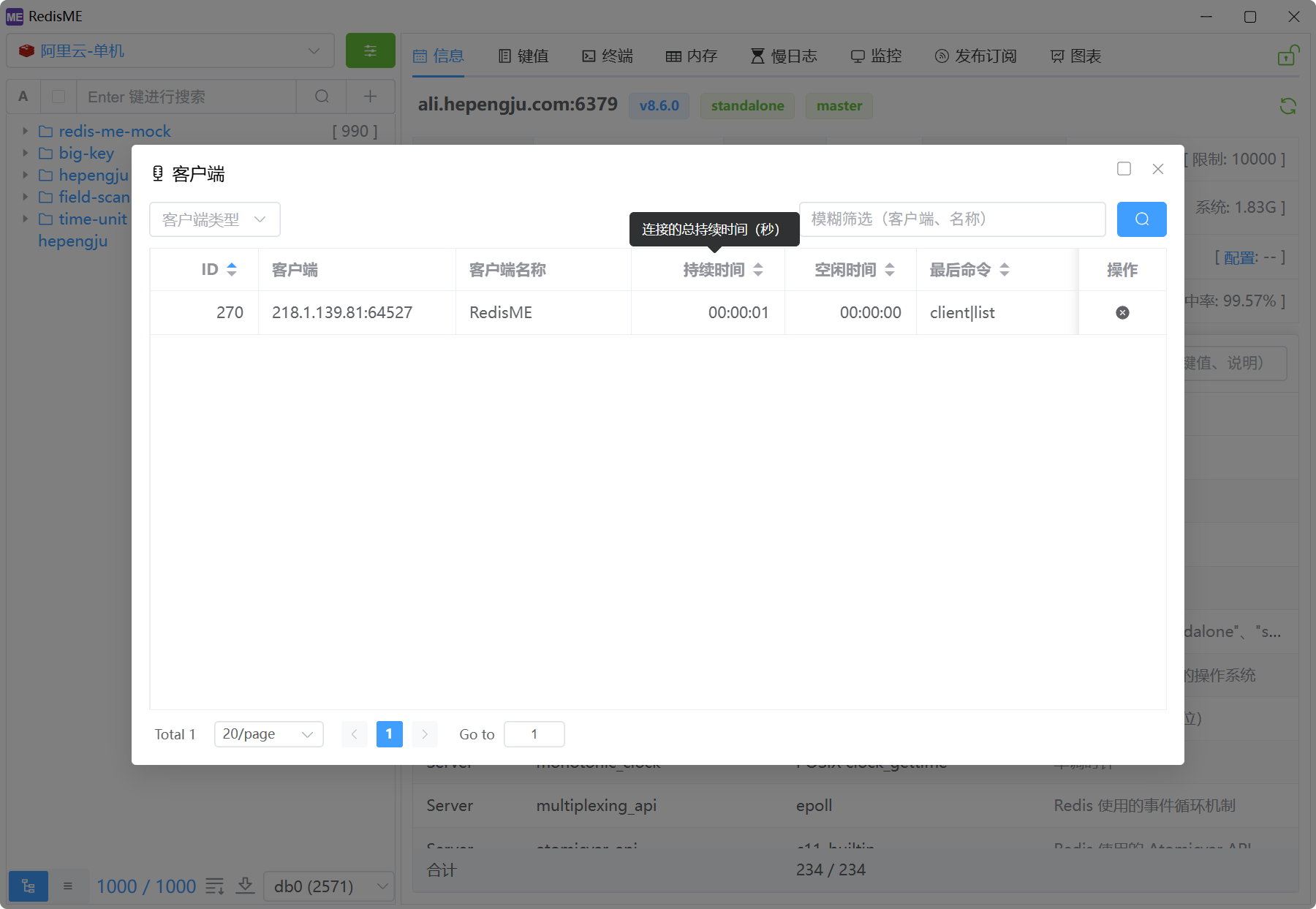Image resolution: width=1316 pixels, height=909 pixels.
Task: Toggle the checkbox beside key search box
Action: point(59,97)
